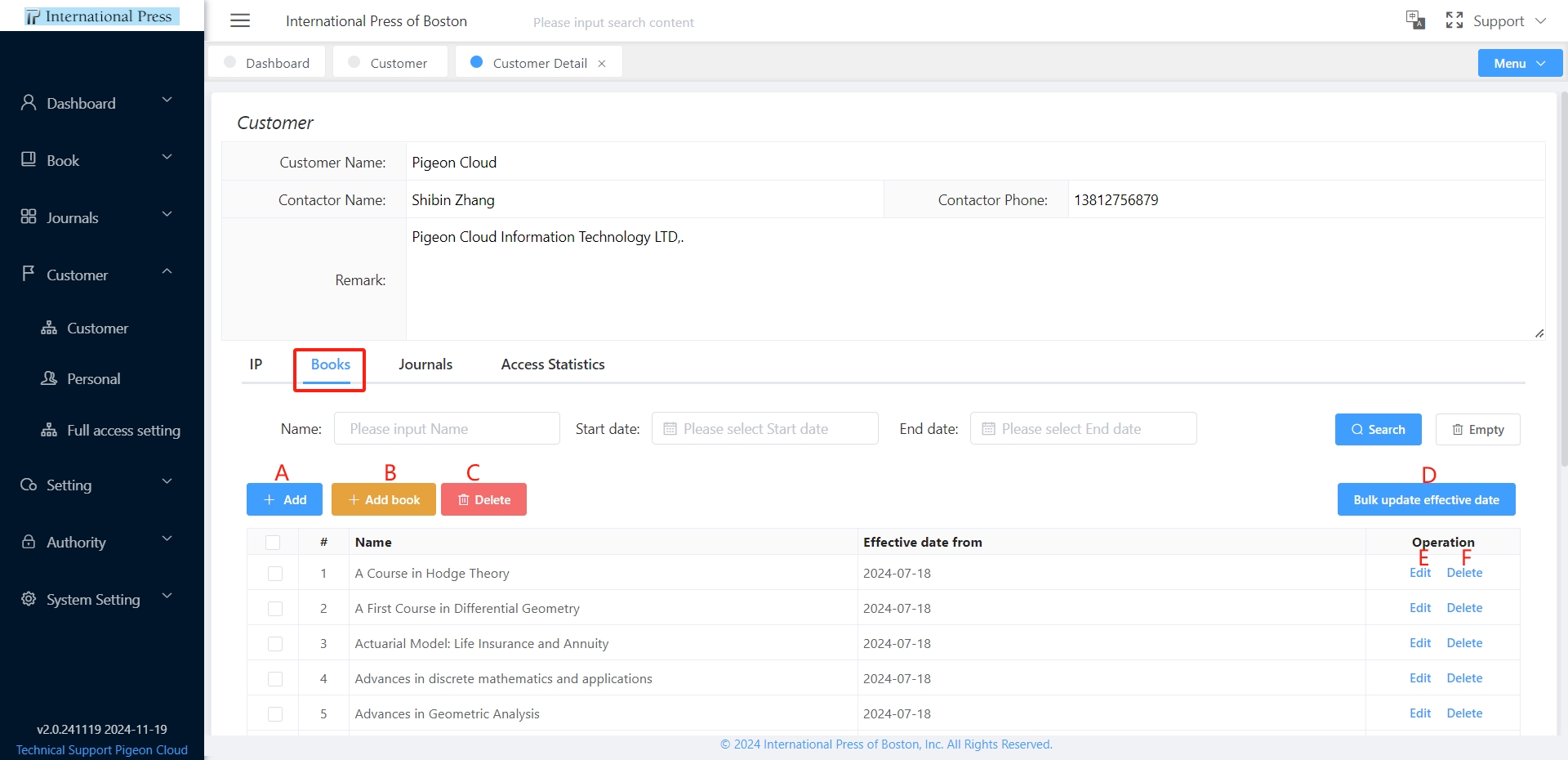Image resolution: width=1568 pixels, height=760 pixels.
Task: Expand the Setting sidebar chevron
Action: (x=167, y=481)
